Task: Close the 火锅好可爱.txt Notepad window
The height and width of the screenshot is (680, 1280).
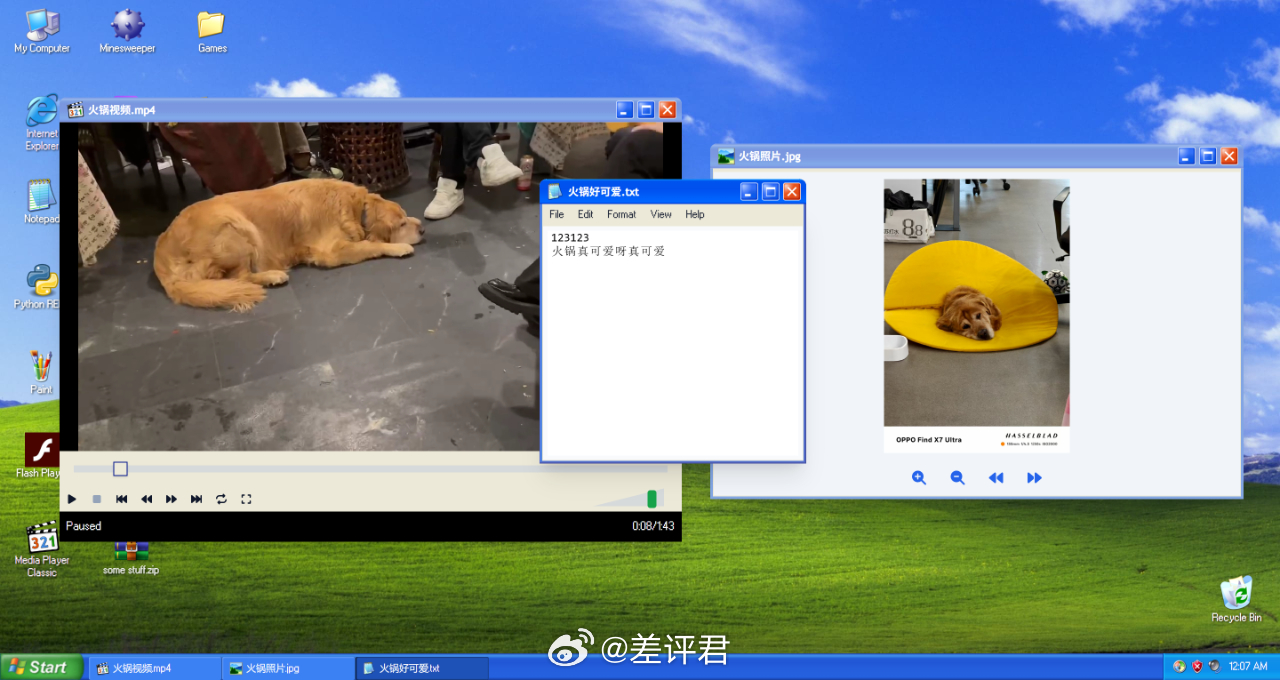Action: pos(792,192)
